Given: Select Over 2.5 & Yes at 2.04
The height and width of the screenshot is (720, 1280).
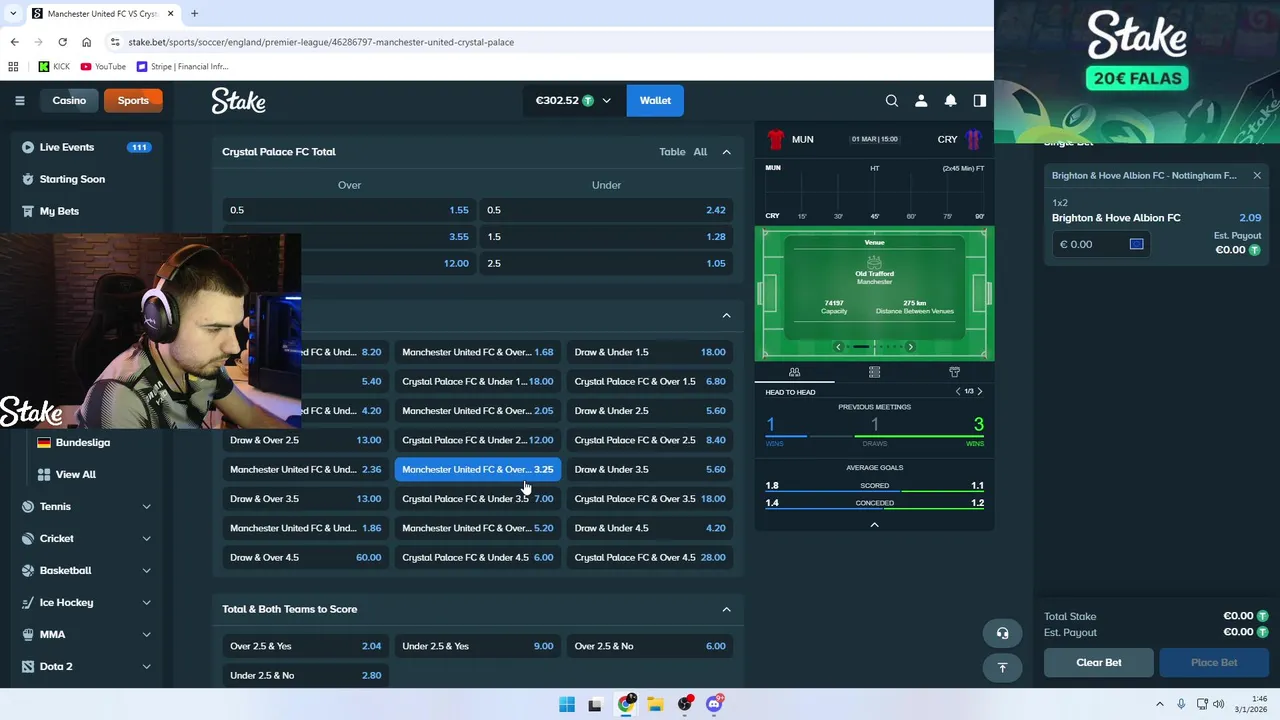Looking at the screenshot, I should pos(305,646).
